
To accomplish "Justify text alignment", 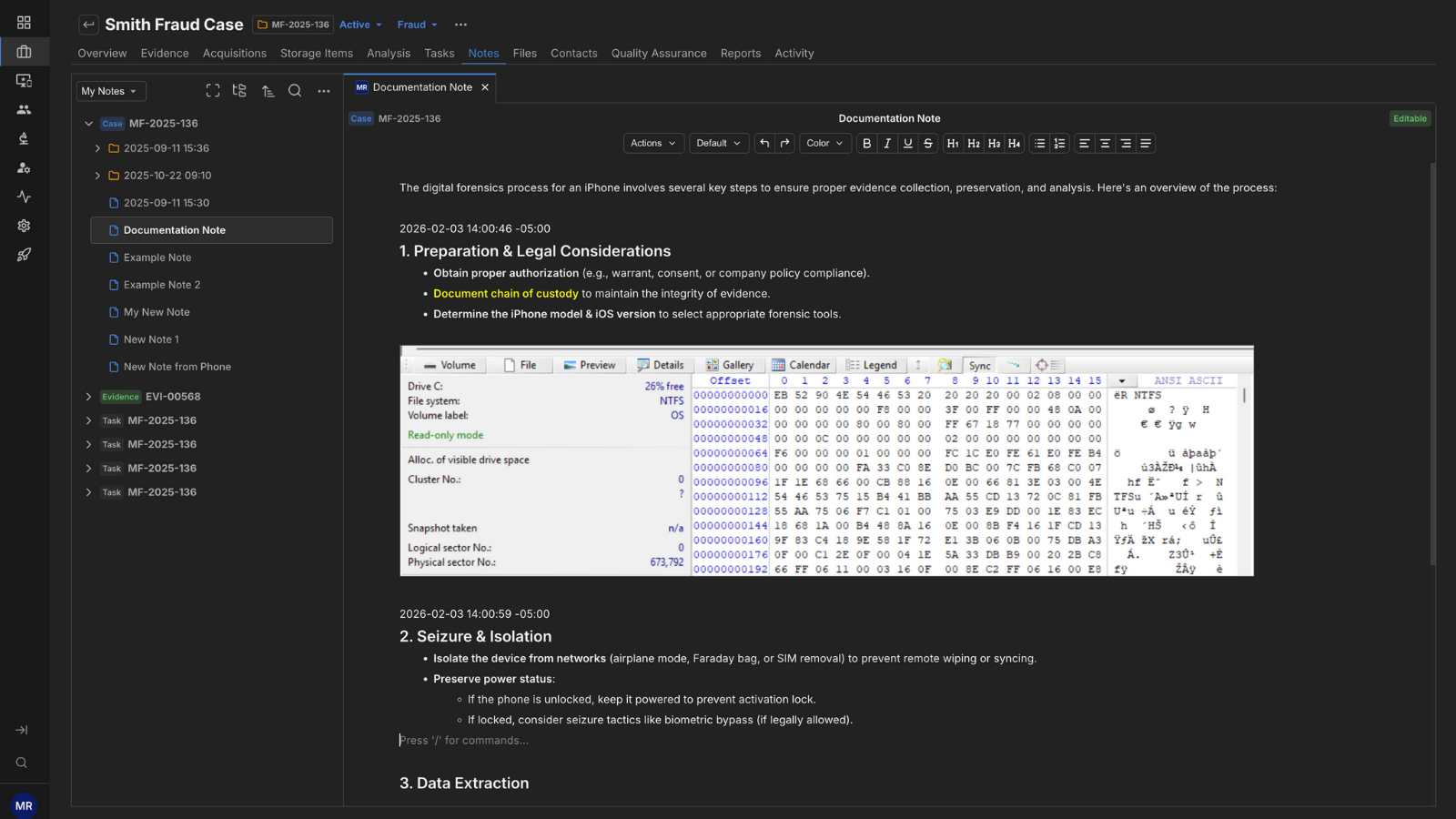I will pos(1146,143).
